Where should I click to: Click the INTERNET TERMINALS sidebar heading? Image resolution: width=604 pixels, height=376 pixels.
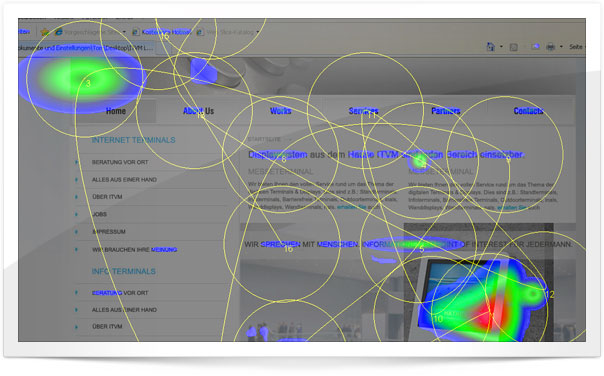pos(133,140)
